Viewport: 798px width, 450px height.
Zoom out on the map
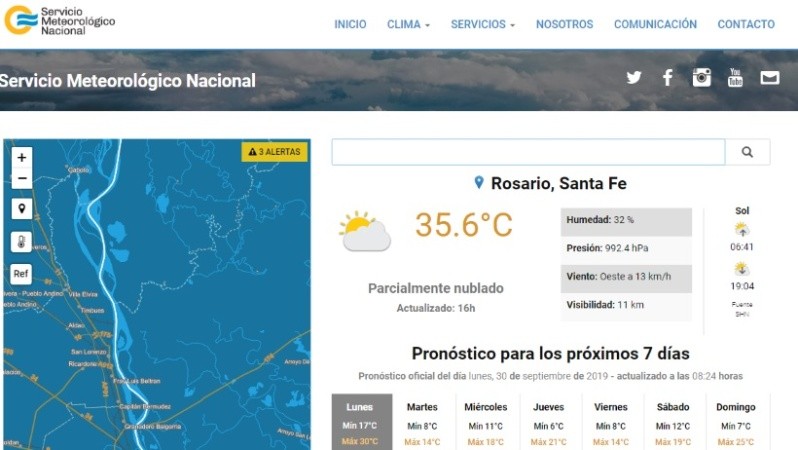[x=22, y=178]
